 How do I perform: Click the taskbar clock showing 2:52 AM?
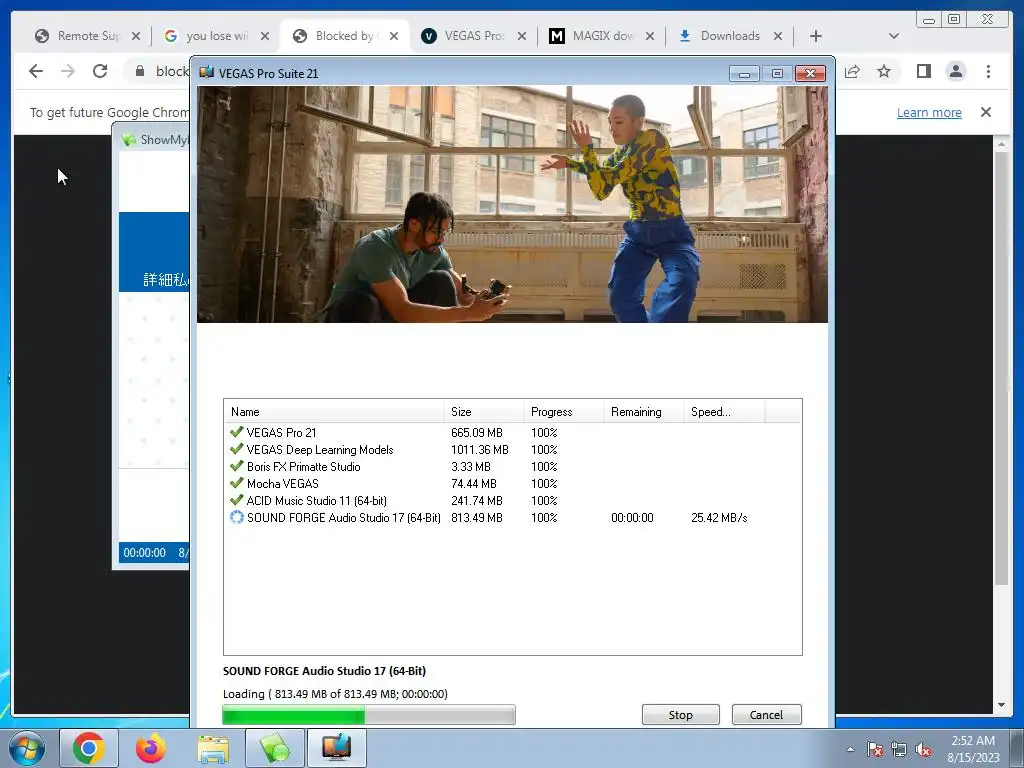click(x=973, y=749)
